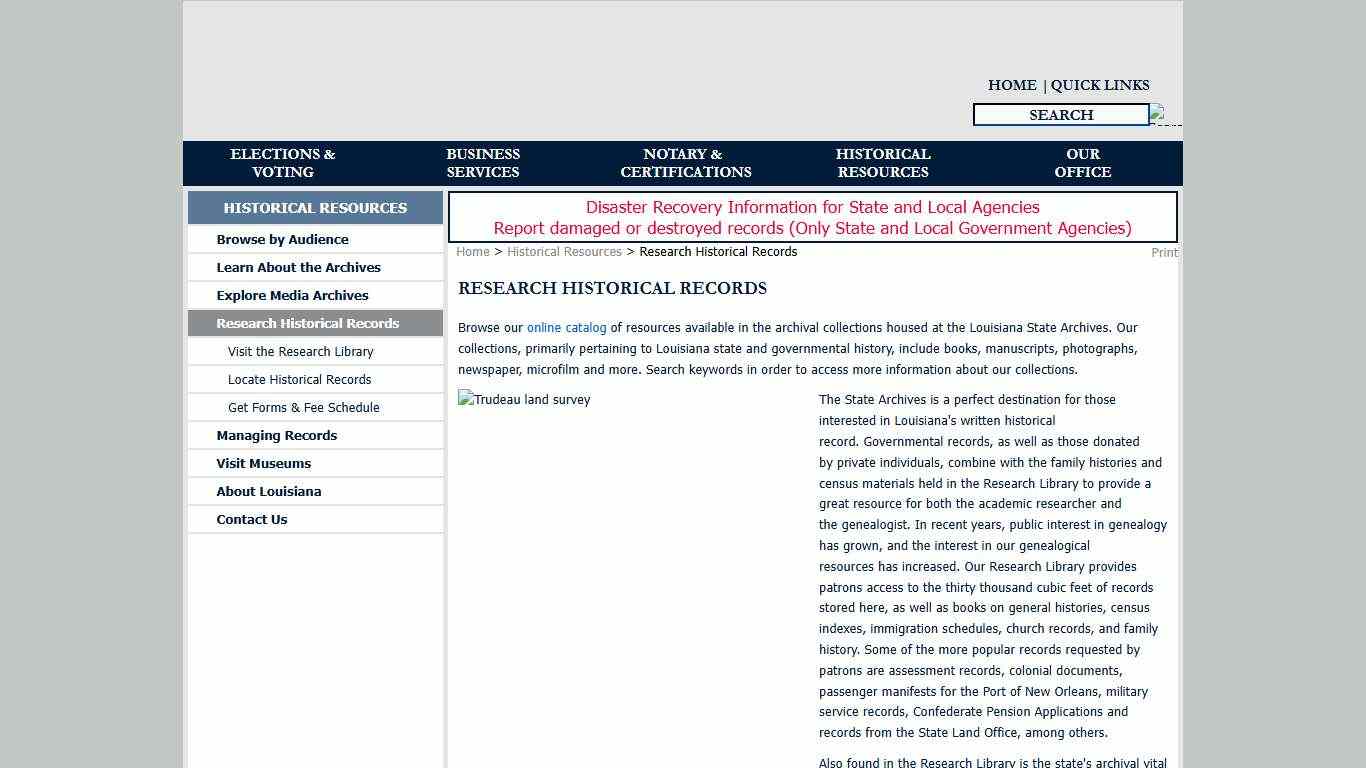Open Learn About the Archives
Viewport: 1366px width, 768px height.
[298, 268]
